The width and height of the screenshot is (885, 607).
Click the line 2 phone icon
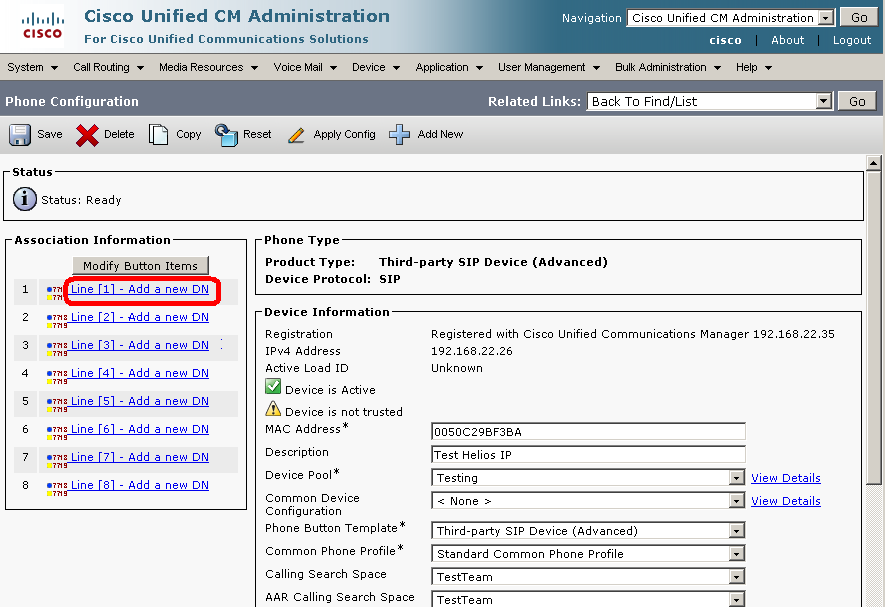tap(57, 318)
